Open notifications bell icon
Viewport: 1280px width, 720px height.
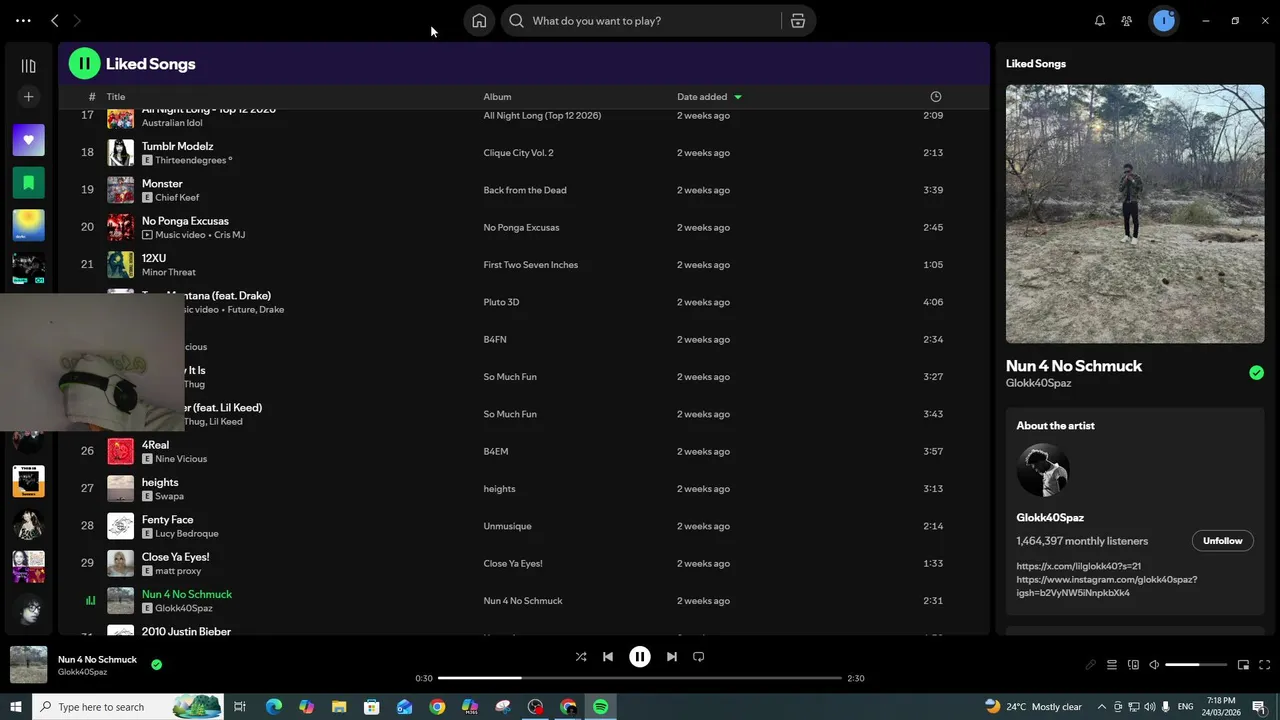pos(1100,20)
